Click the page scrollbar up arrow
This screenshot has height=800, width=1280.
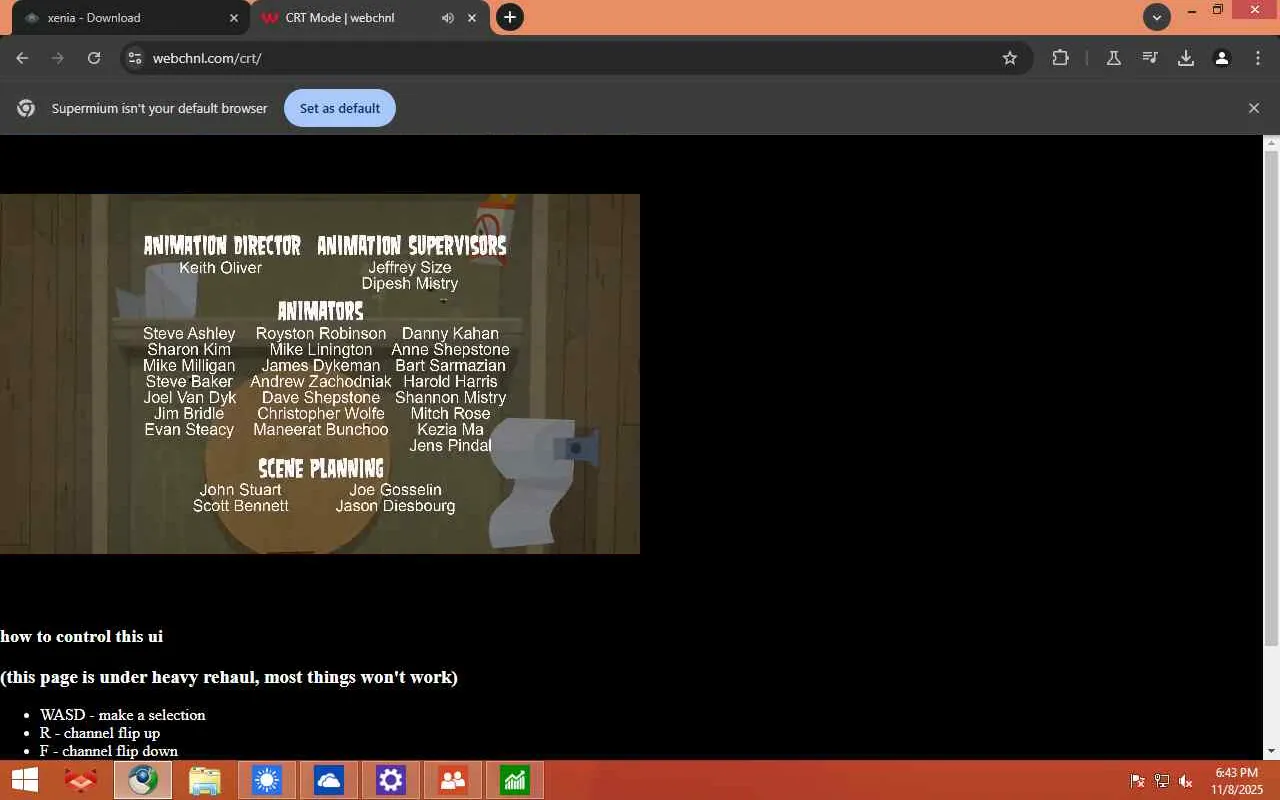pyautogui.click(x=1272, y=143)
